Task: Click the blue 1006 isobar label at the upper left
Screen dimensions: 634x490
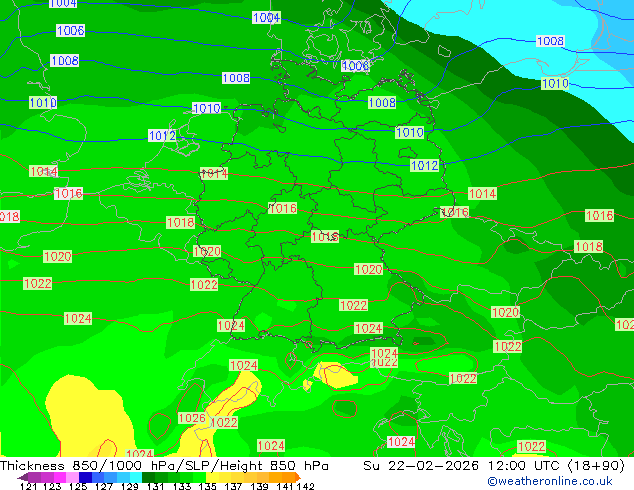Action: pyautogui.click(x=70, y=30)
